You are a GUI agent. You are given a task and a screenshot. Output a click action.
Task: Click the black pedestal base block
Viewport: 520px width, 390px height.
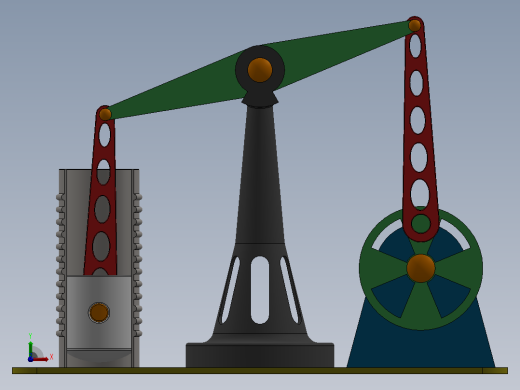point(260,355)
